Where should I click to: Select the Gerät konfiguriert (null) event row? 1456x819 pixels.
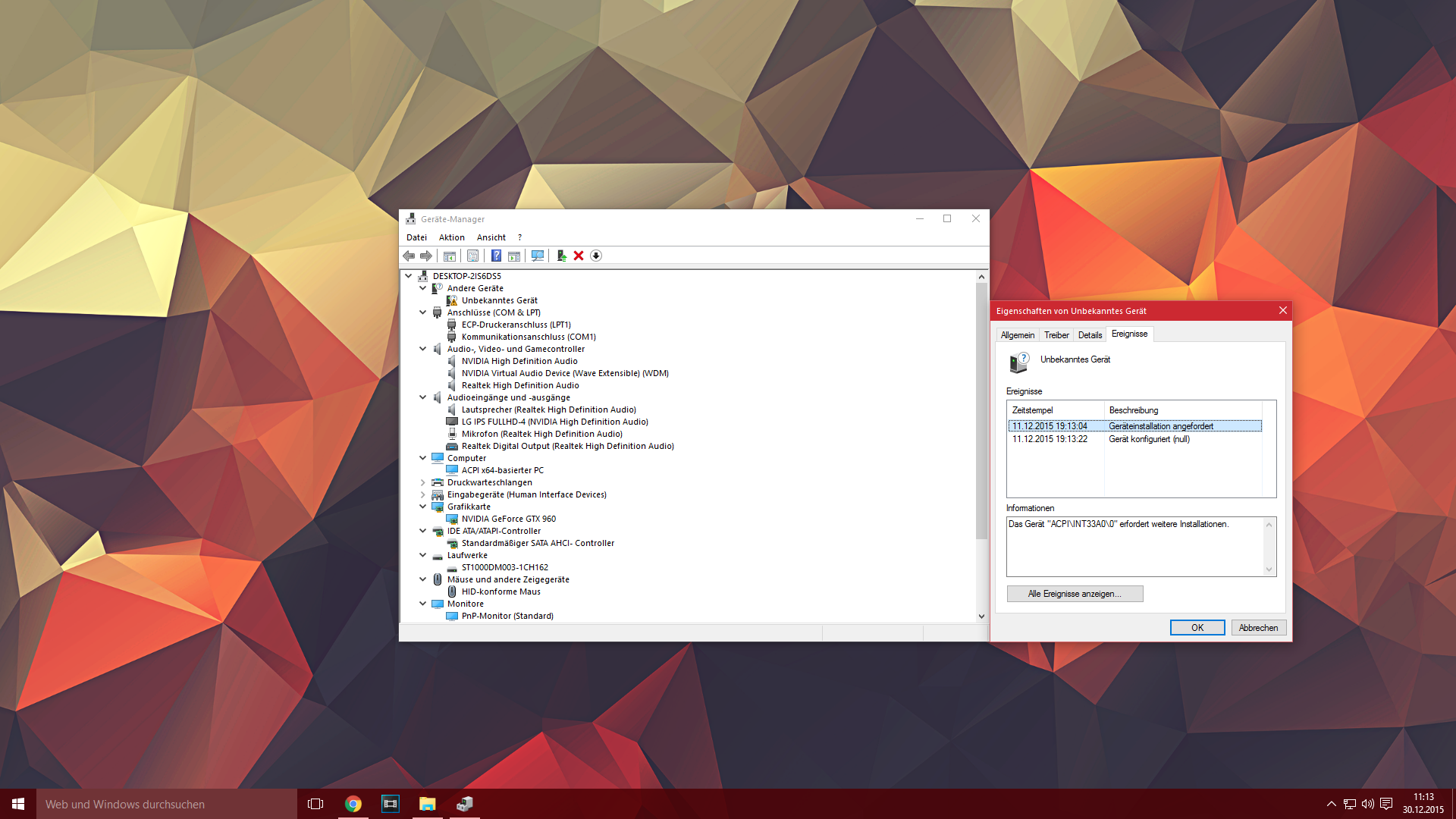[1149, 439]
